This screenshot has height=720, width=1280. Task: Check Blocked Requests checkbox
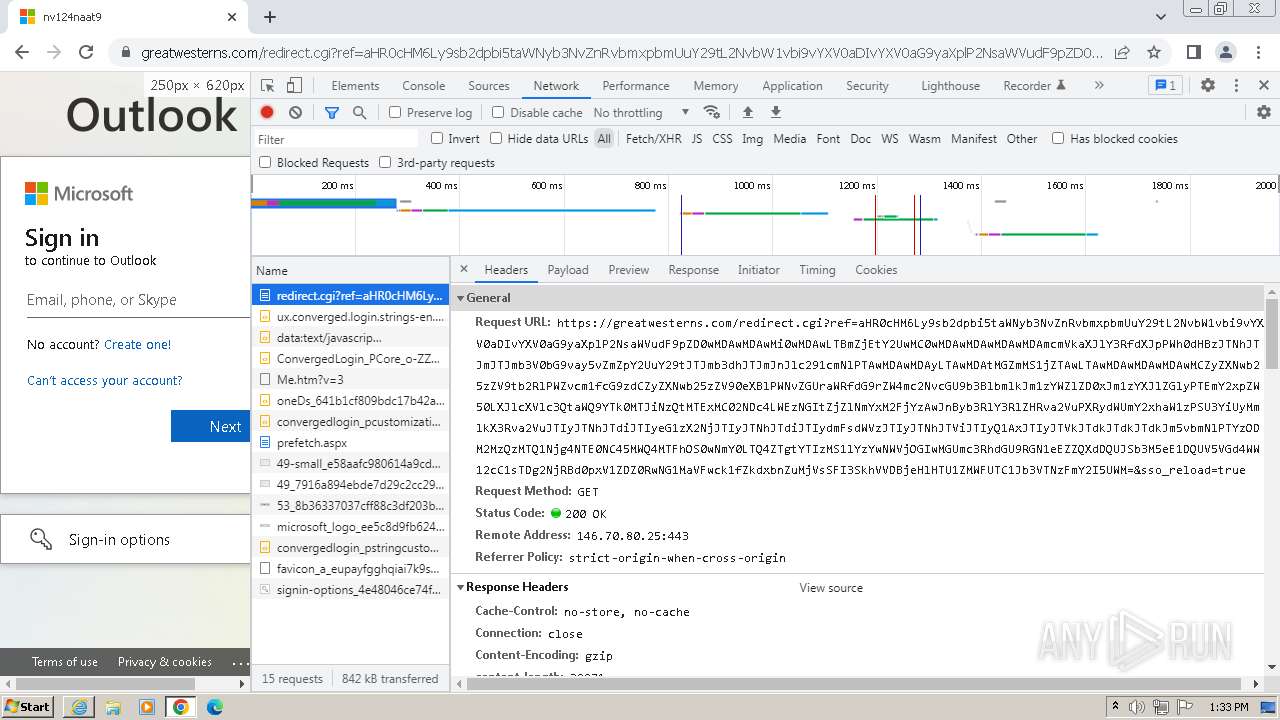265,162
